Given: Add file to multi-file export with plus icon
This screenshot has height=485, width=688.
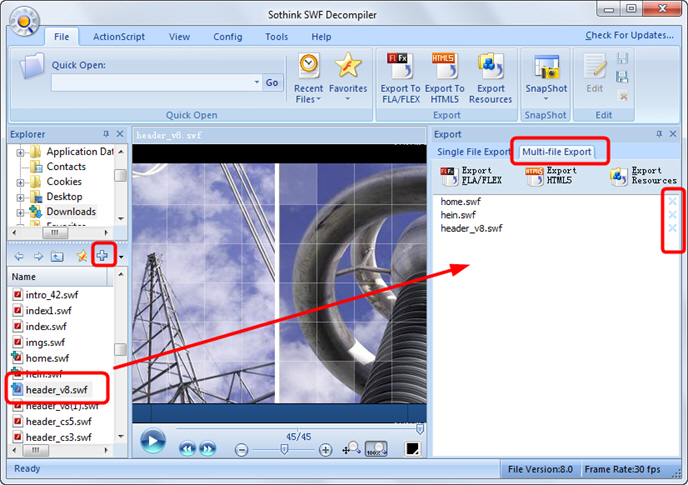Looking at the screenshot, I should (x=102, y=255).
